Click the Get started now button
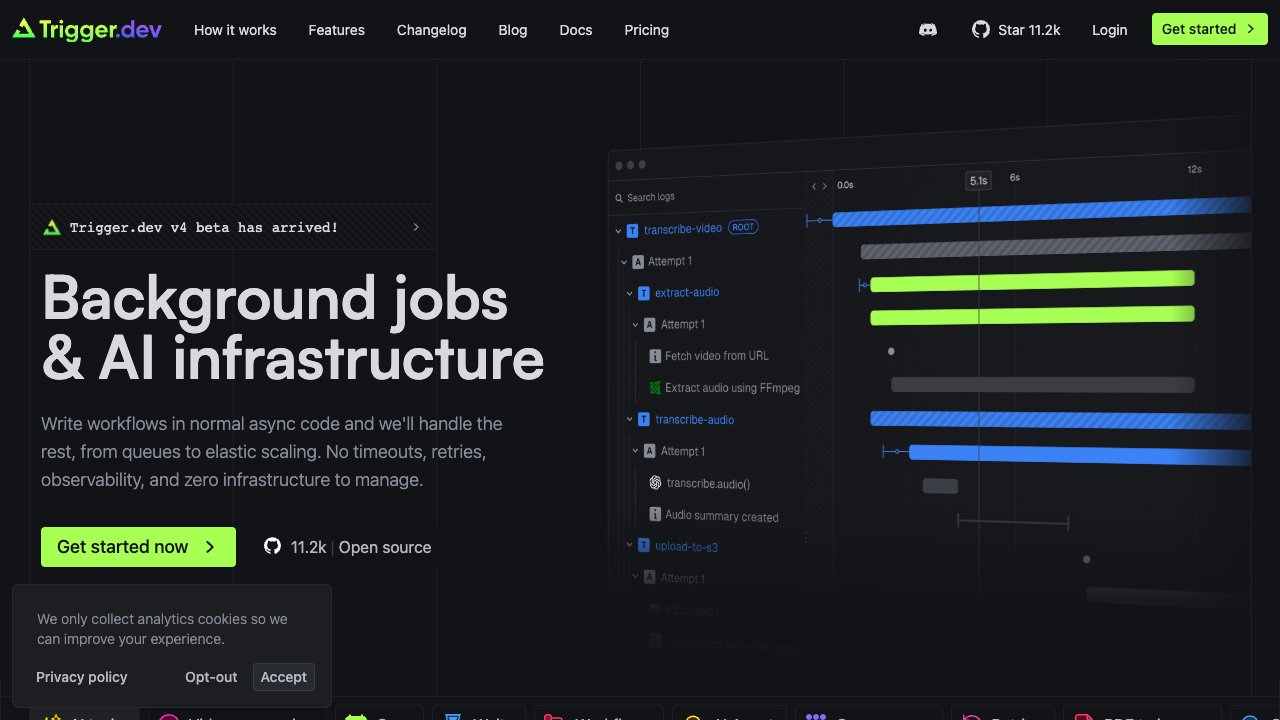1280x720 pixels. coord(138,547)
